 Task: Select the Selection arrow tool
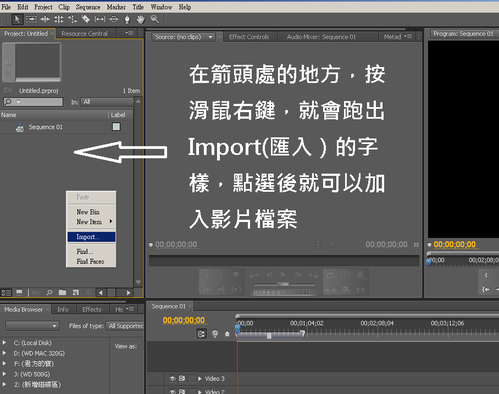pos(17,19)
